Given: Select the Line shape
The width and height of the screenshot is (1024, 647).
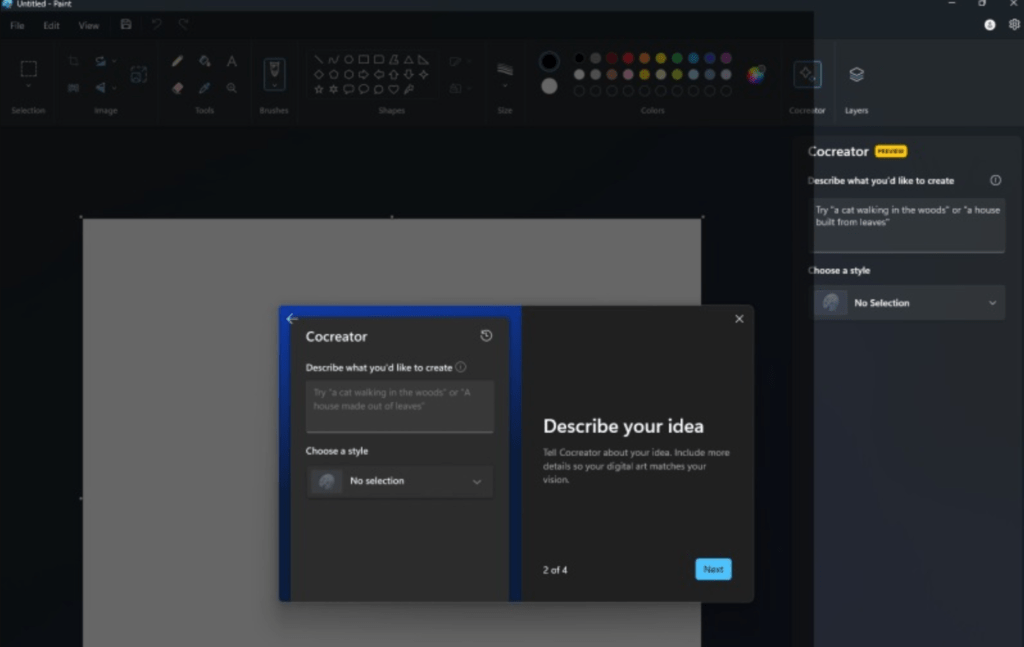Looking at the screenshot, I should coord(319,59).
